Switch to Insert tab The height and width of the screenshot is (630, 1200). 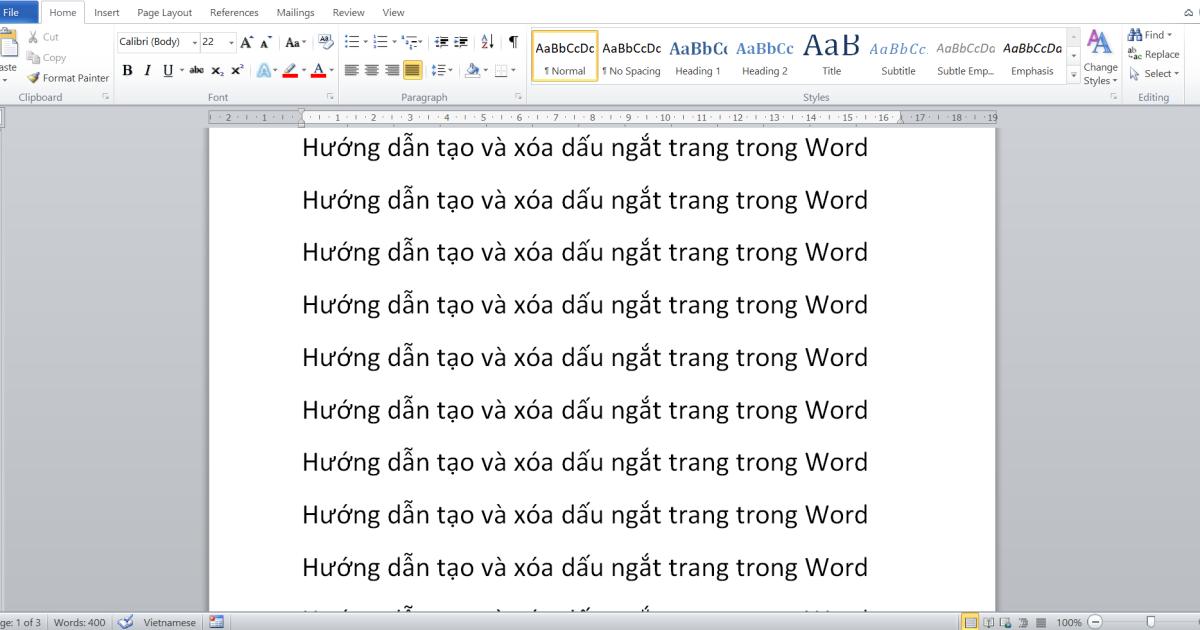point(107,13)
